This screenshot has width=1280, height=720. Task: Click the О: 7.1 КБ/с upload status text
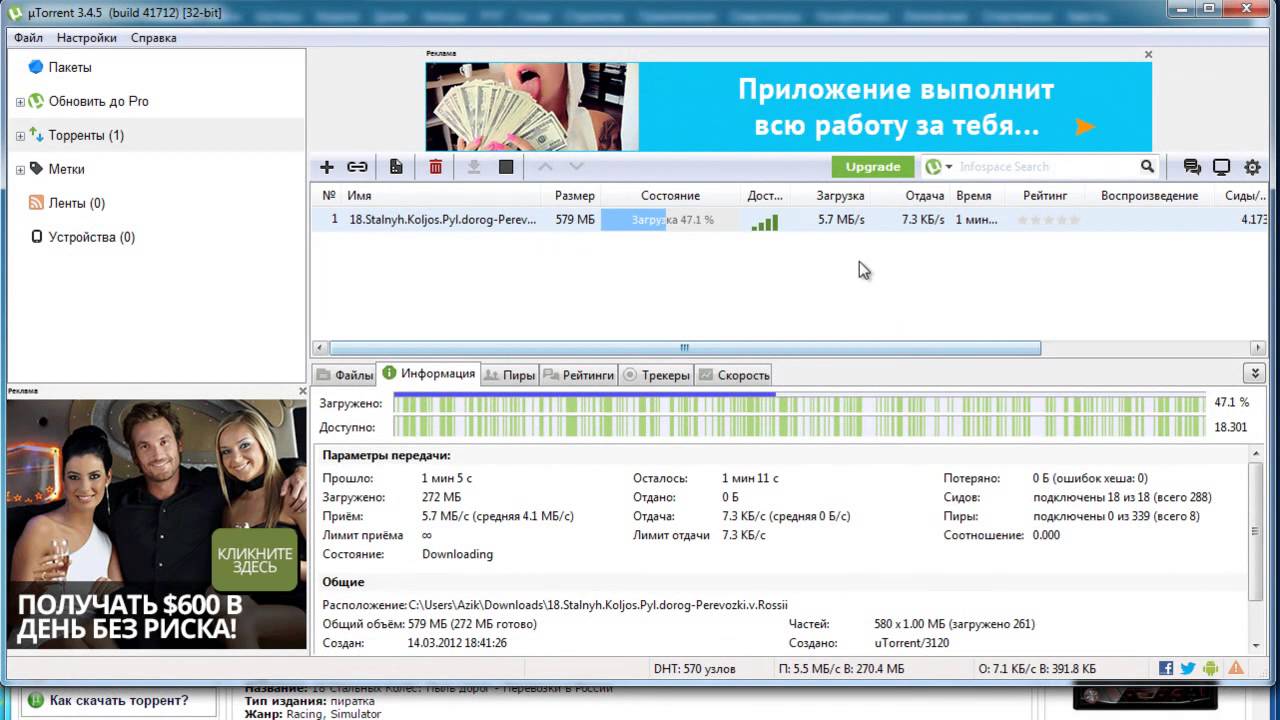coord(1037,669)
